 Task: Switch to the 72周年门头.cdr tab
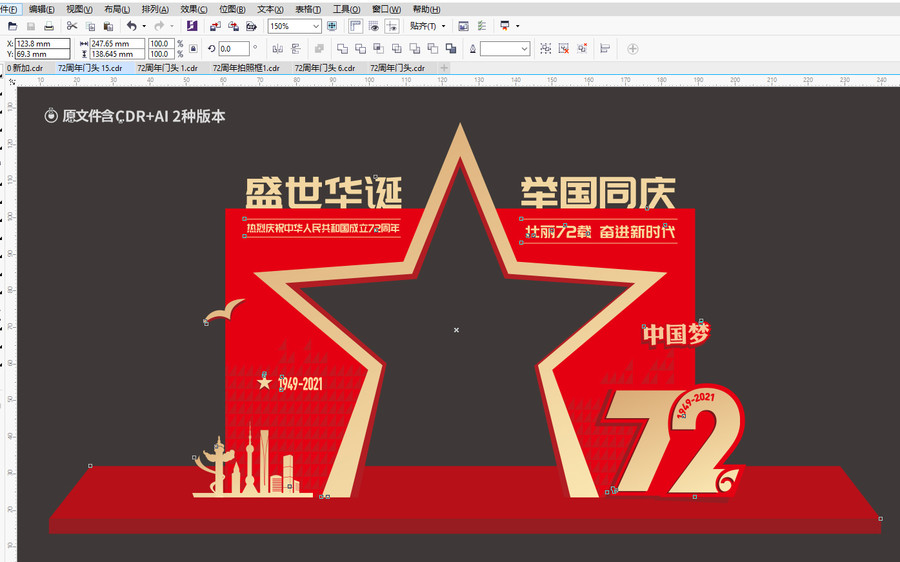click(397, 68)
